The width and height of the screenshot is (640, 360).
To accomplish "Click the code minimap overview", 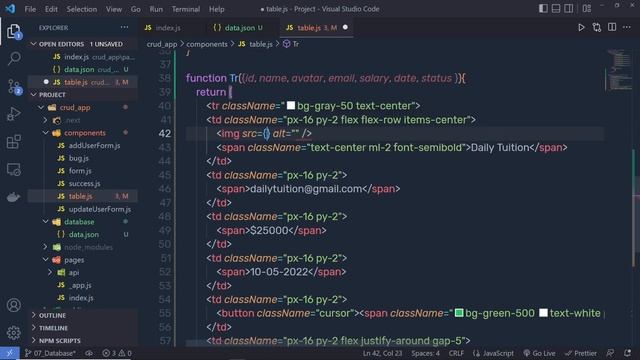I will [x=620, y=69].
